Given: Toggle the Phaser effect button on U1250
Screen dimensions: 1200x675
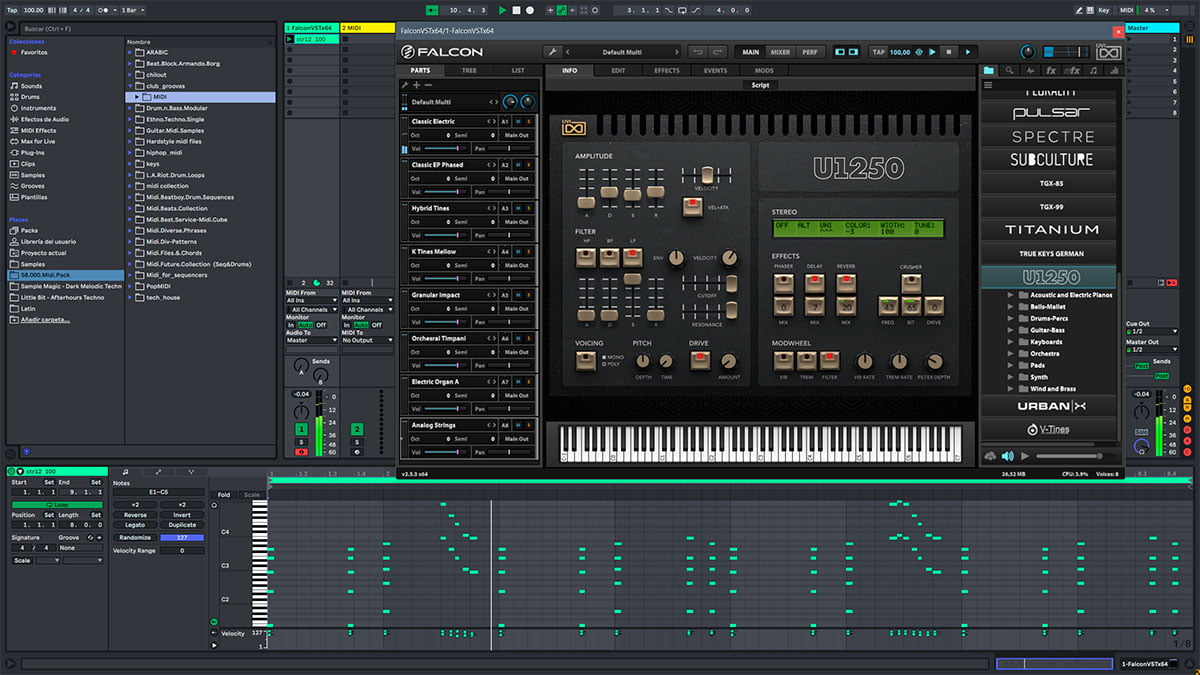Looking at the screenshot, I should tap(783, 282).
